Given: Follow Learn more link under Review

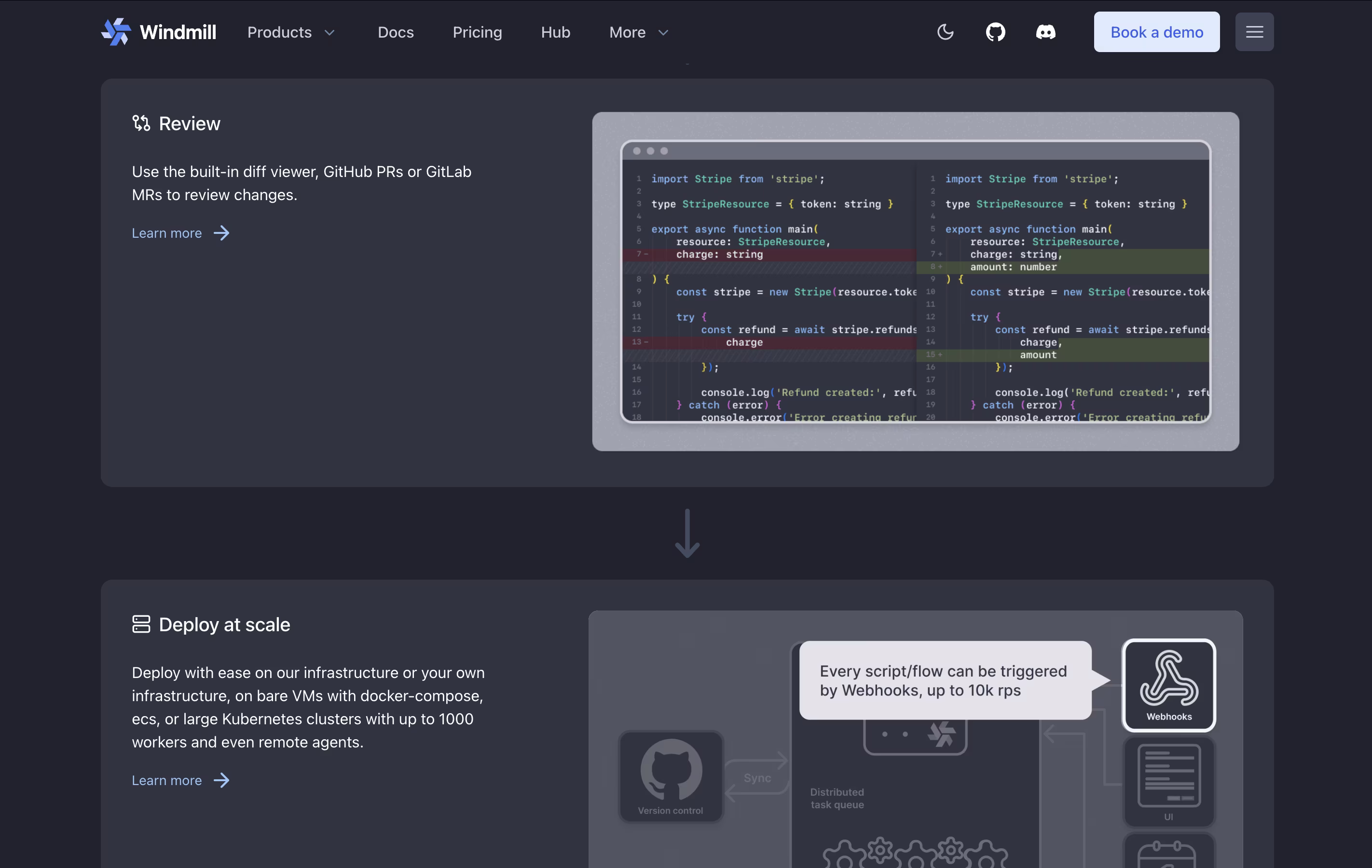Looking at the screenshot, I should 180,233.
